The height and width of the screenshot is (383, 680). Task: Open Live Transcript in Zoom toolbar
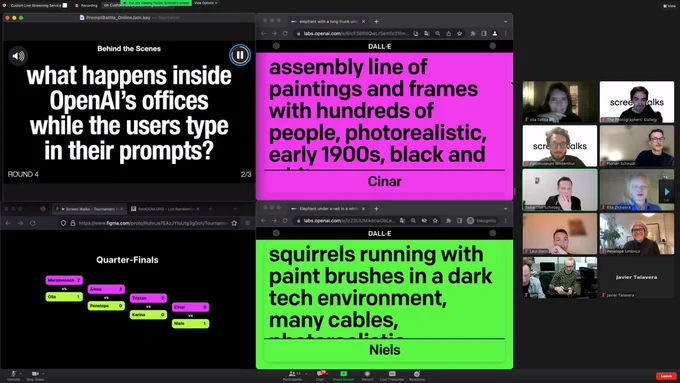392,376
